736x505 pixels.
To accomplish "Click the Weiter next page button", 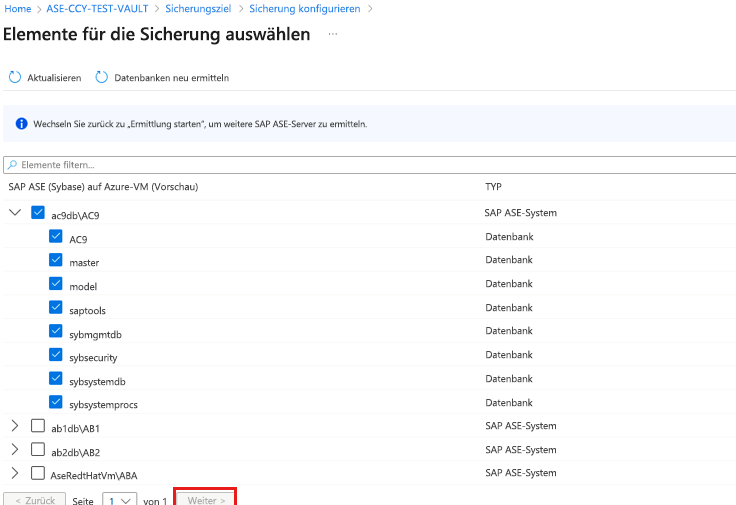I will pos(206,499).
